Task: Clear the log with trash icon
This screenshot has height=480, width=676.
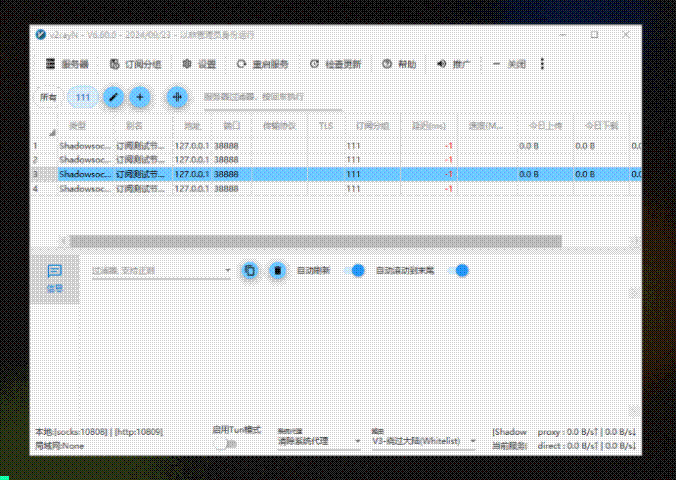Action: (x=278, y=270)
